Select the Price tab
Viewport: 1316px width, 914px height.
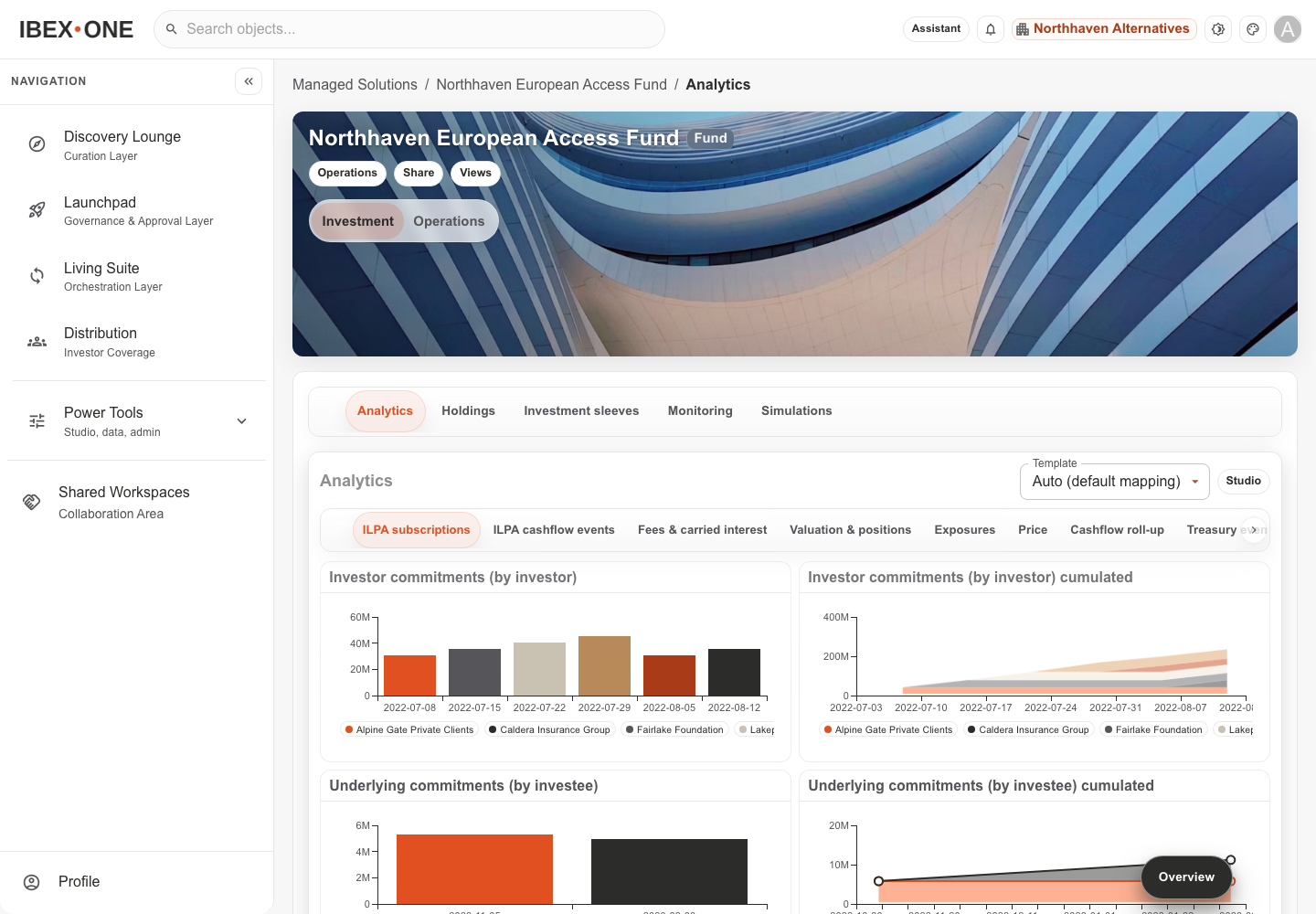pos(1033,530)
